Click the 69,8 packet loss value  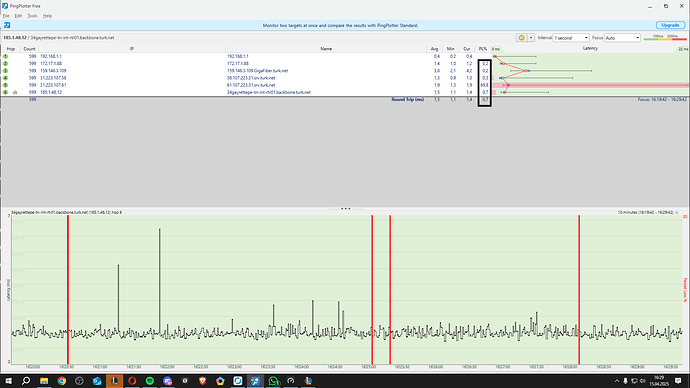(484, 85)
